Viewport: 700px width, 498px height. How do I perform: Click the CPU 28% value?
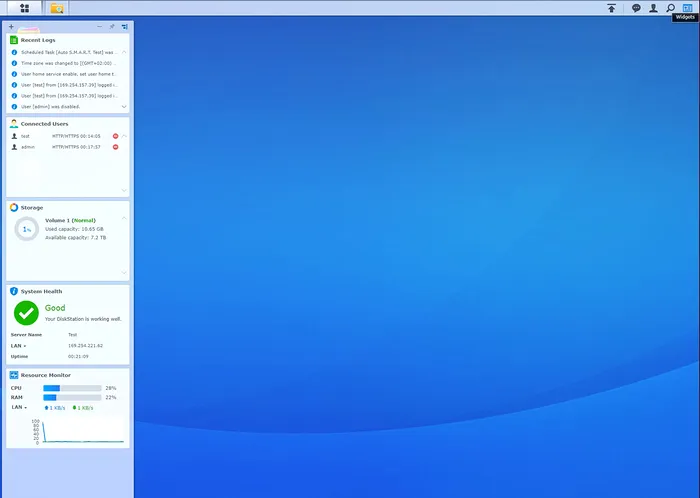point(111,388)
